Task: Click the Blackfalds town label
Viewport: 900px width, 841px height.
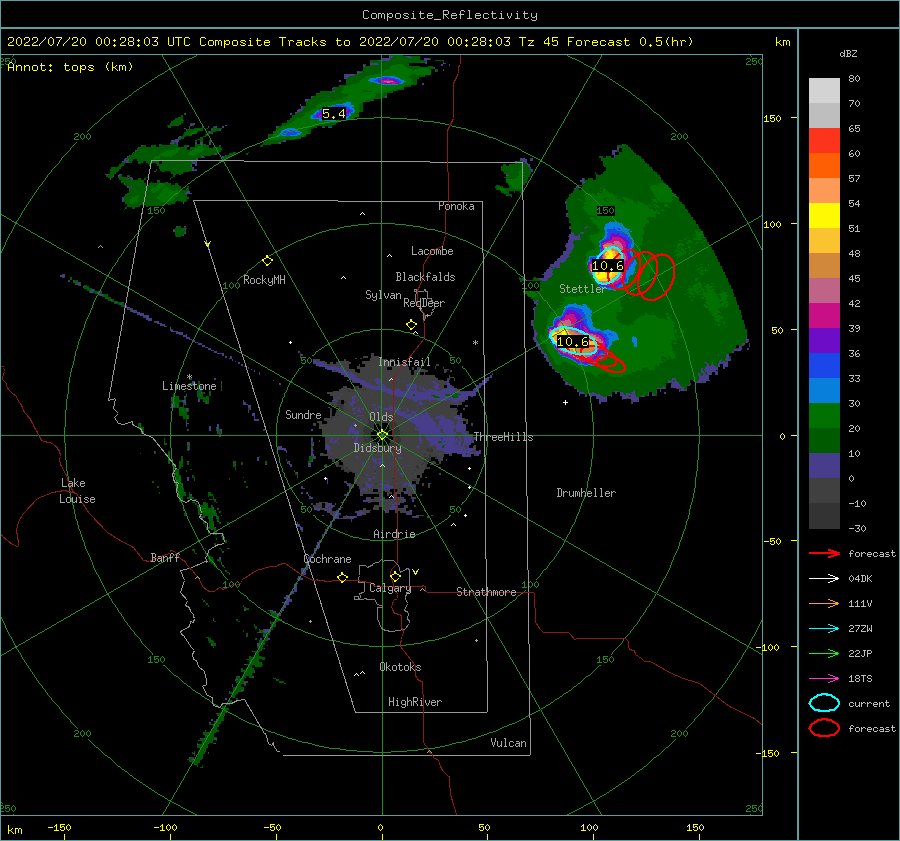Action: [x=425, y=277]
